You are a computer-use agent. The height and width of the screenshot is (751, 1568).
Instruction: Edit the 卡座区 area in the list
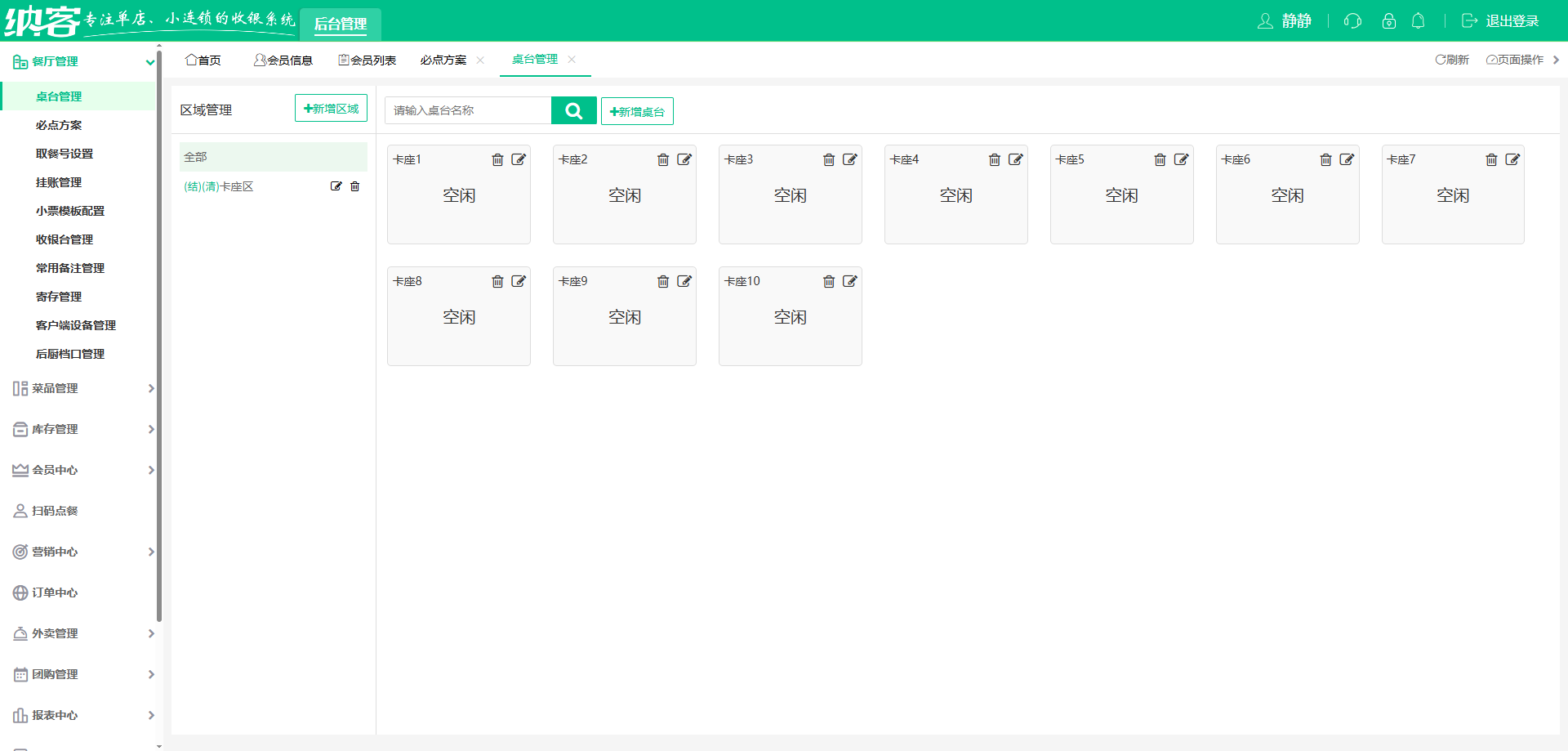(x=336, y=186)
